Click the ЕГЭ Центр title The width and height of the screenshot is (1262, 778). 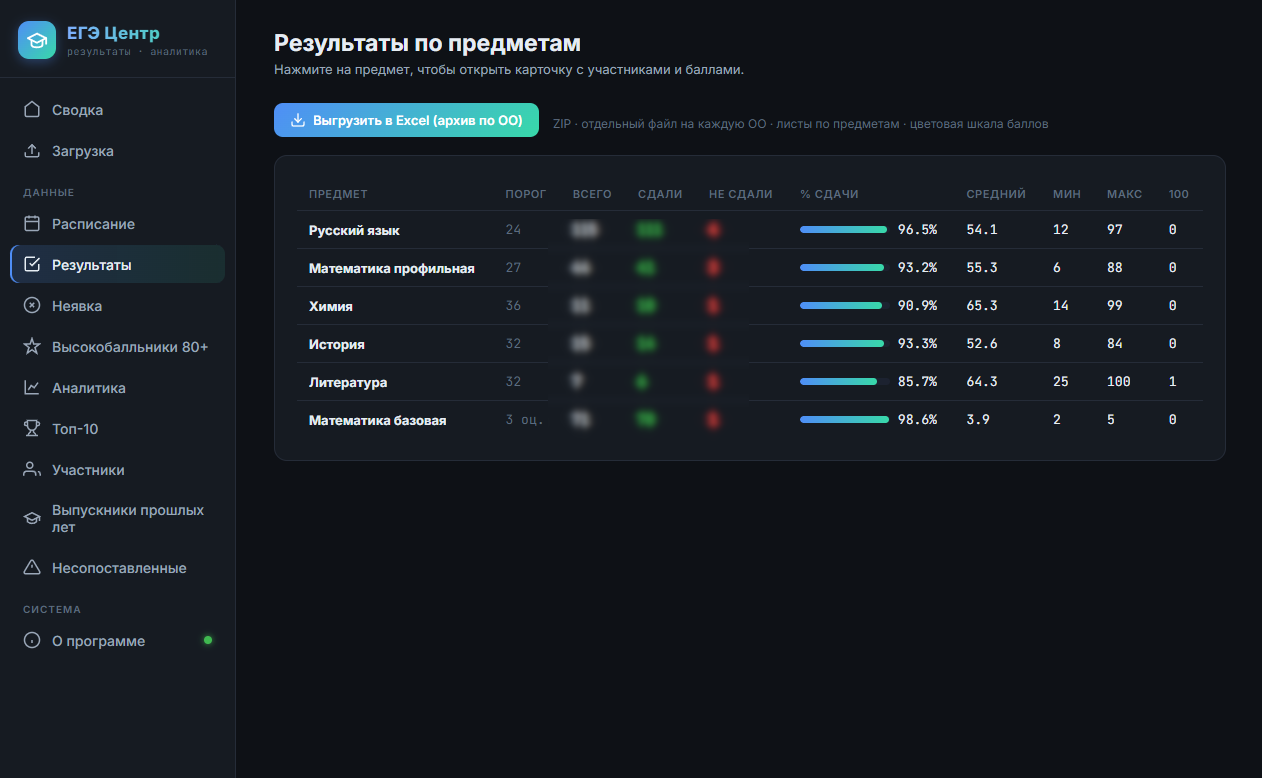pos(113,34)
